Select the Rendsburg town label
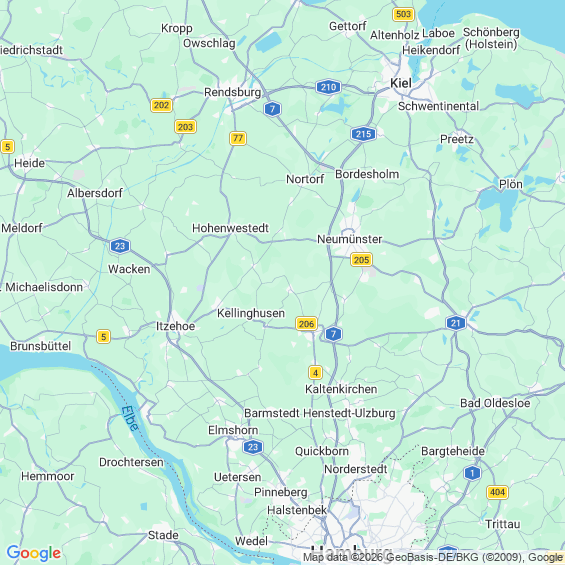Viewport: 565px width, 565px height. [232, 92]
